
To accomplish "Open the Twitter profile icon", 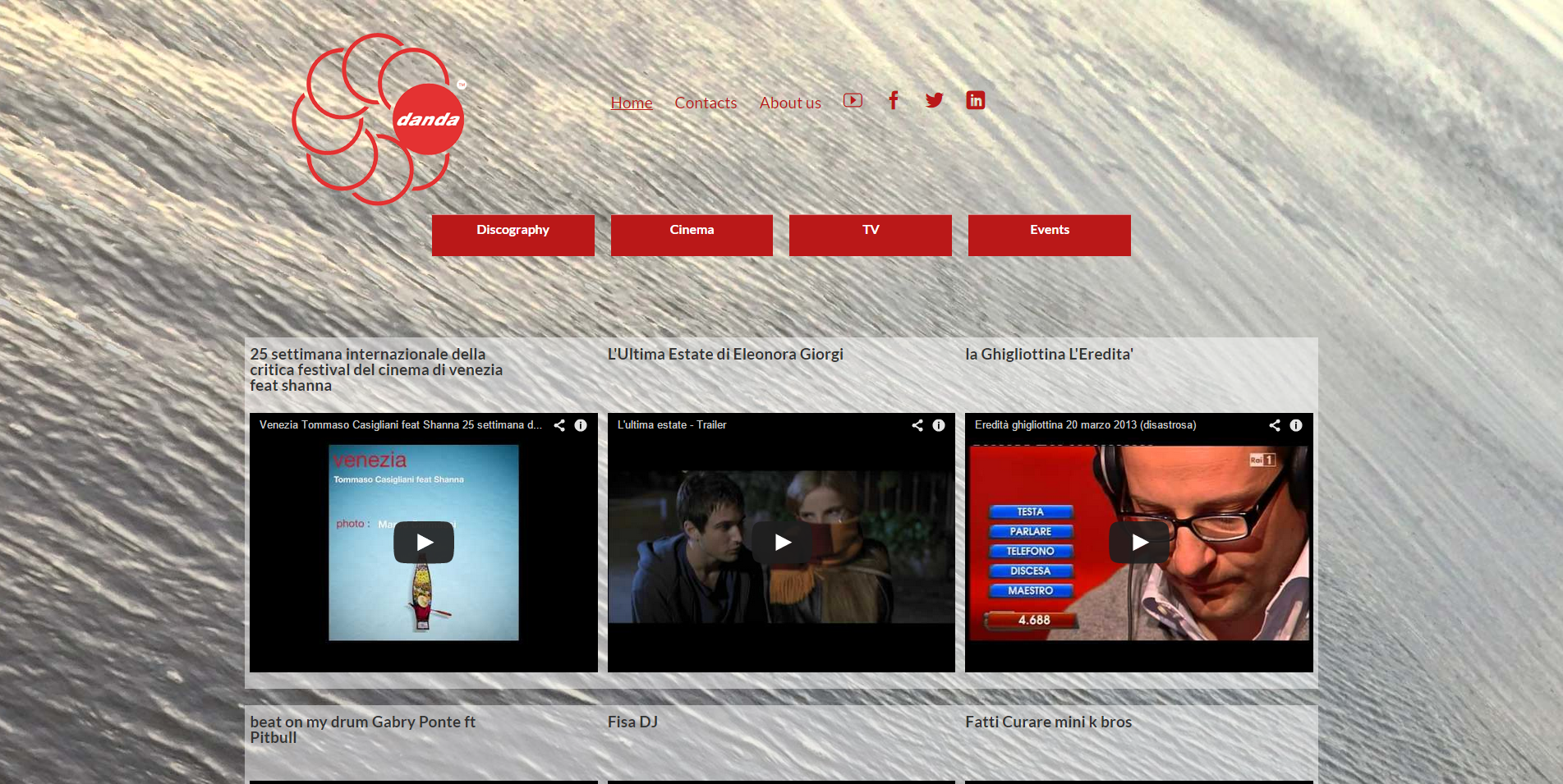I will [x=934, y=100].
